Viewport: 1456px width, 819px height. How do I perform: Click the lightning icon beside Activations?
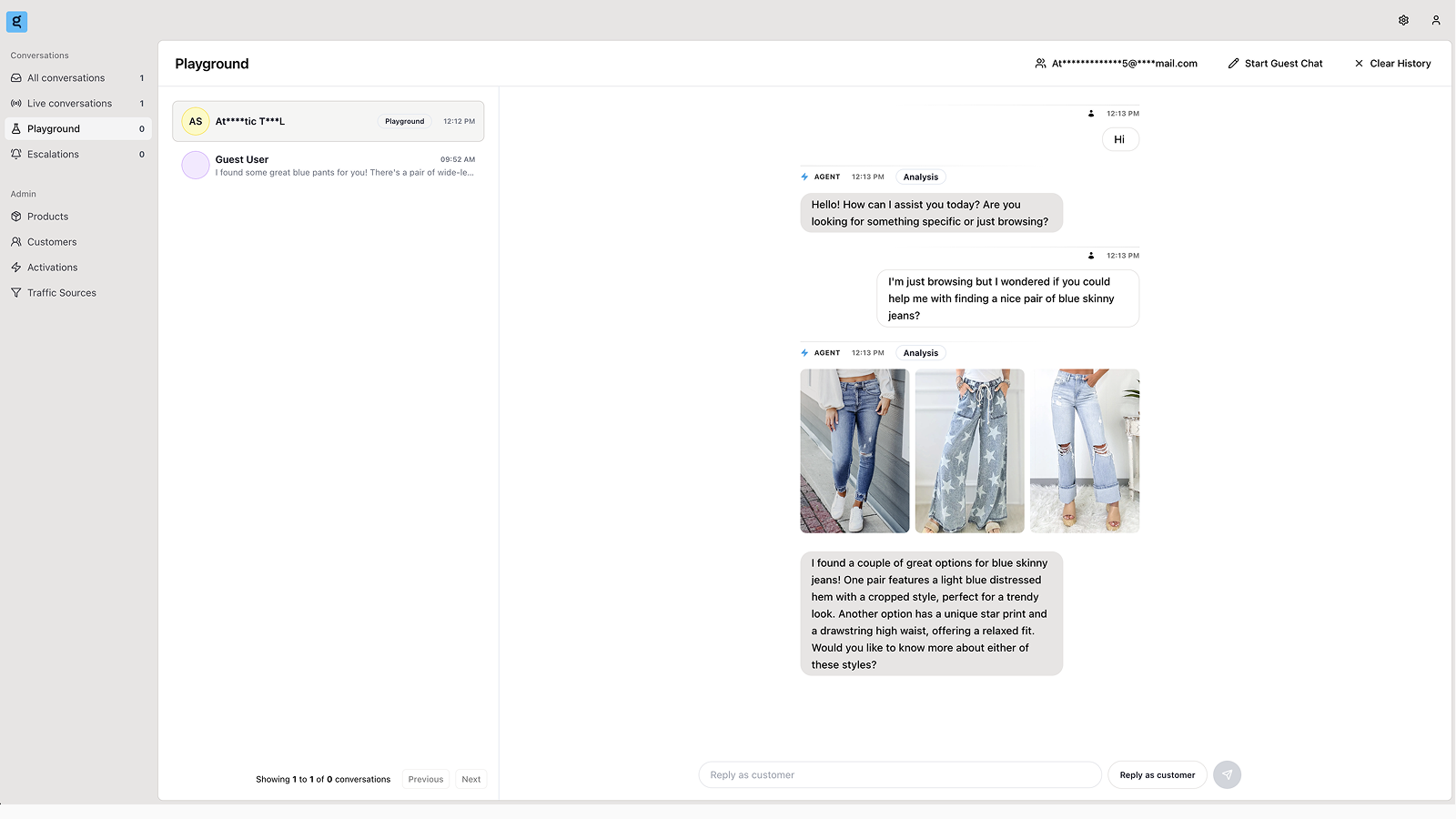pos(16,268)
